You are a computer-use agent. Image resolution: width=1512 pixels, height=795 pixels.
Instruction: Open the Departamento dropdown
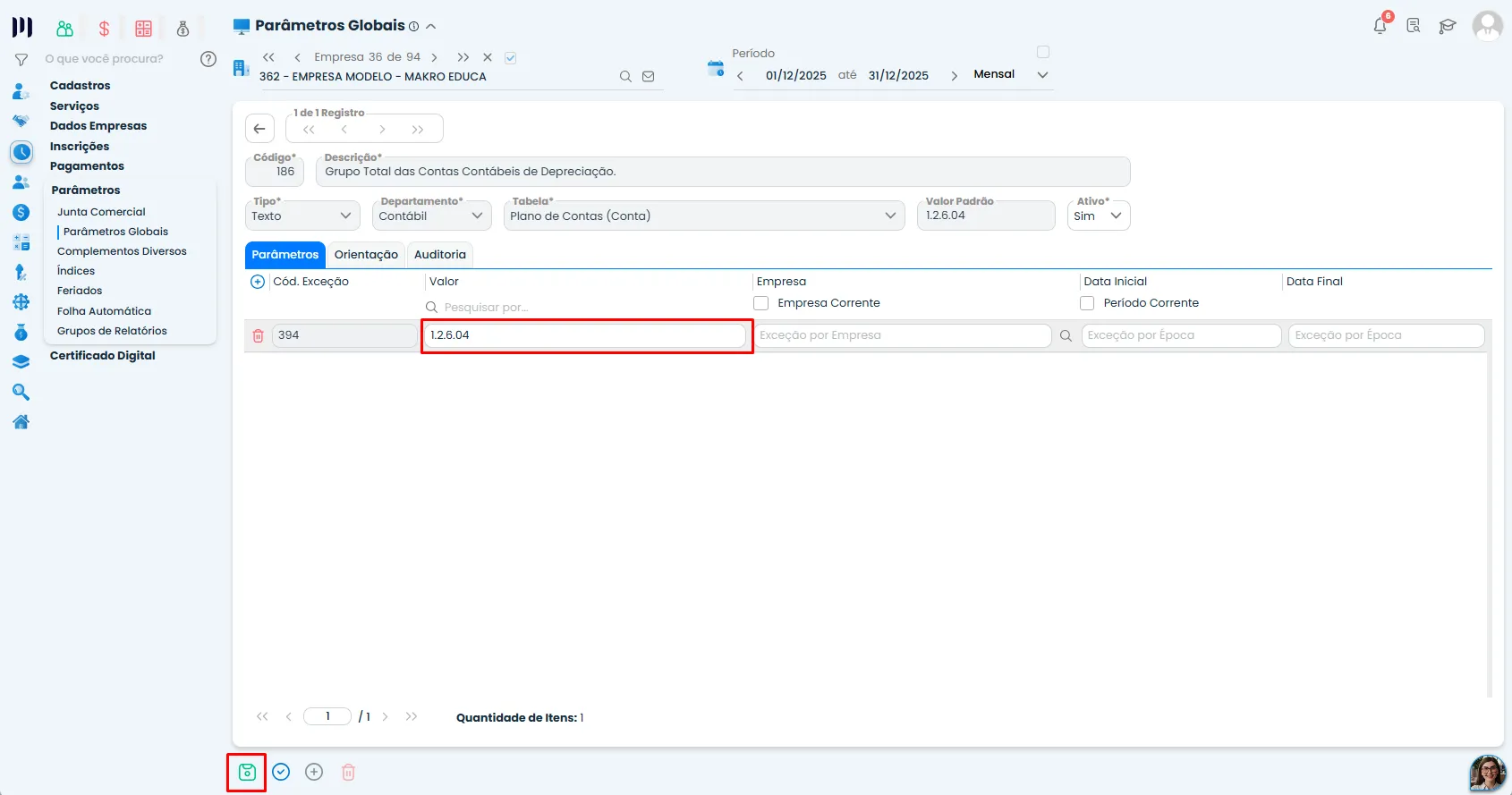pos(432,216)
